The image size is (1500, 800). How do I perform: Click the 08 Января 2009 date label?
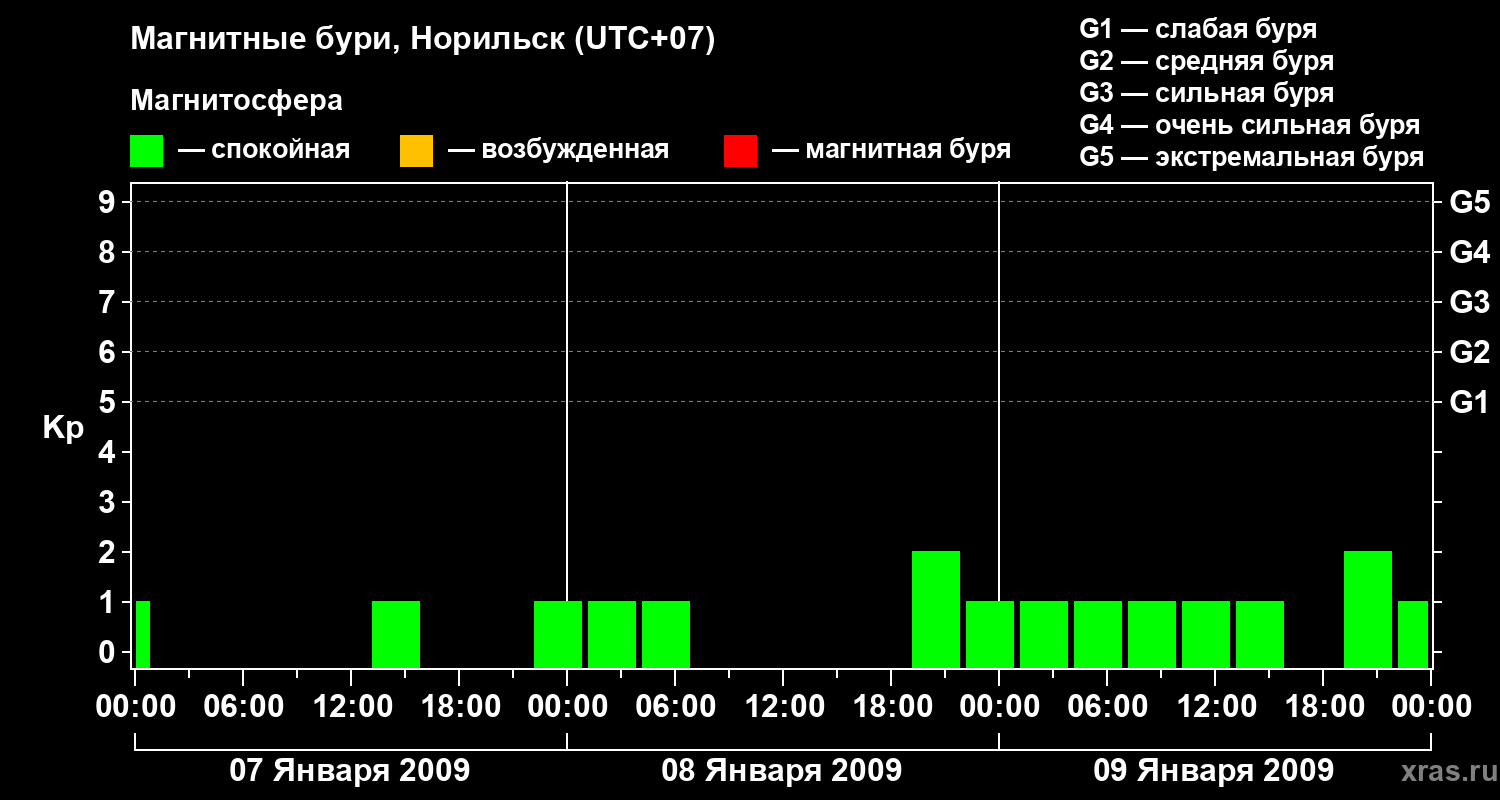[782, 770]
